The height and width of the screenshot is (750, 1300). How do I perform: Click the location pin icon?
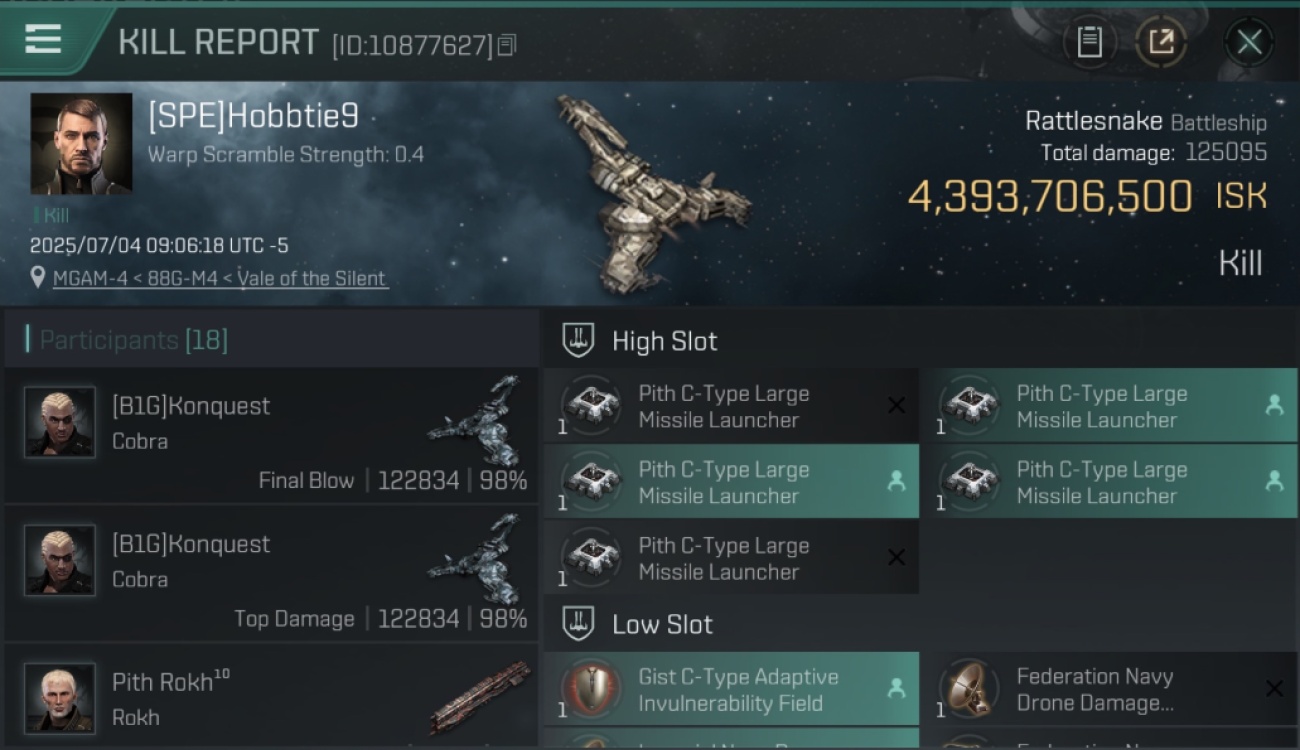click(38, 277)
